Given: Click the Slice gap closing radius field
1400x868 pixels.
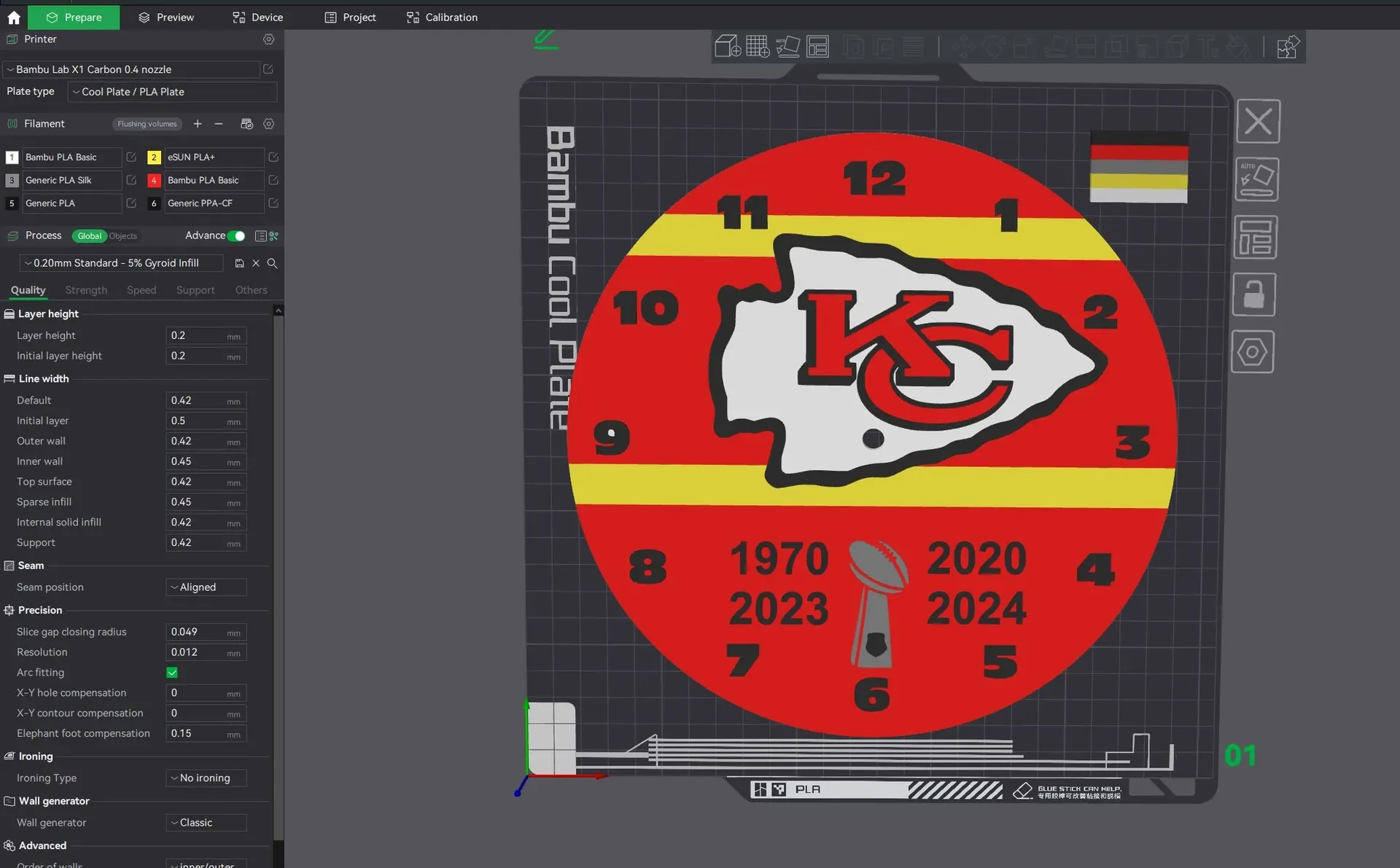Looking at the screenshot, I should click(206, 632).
